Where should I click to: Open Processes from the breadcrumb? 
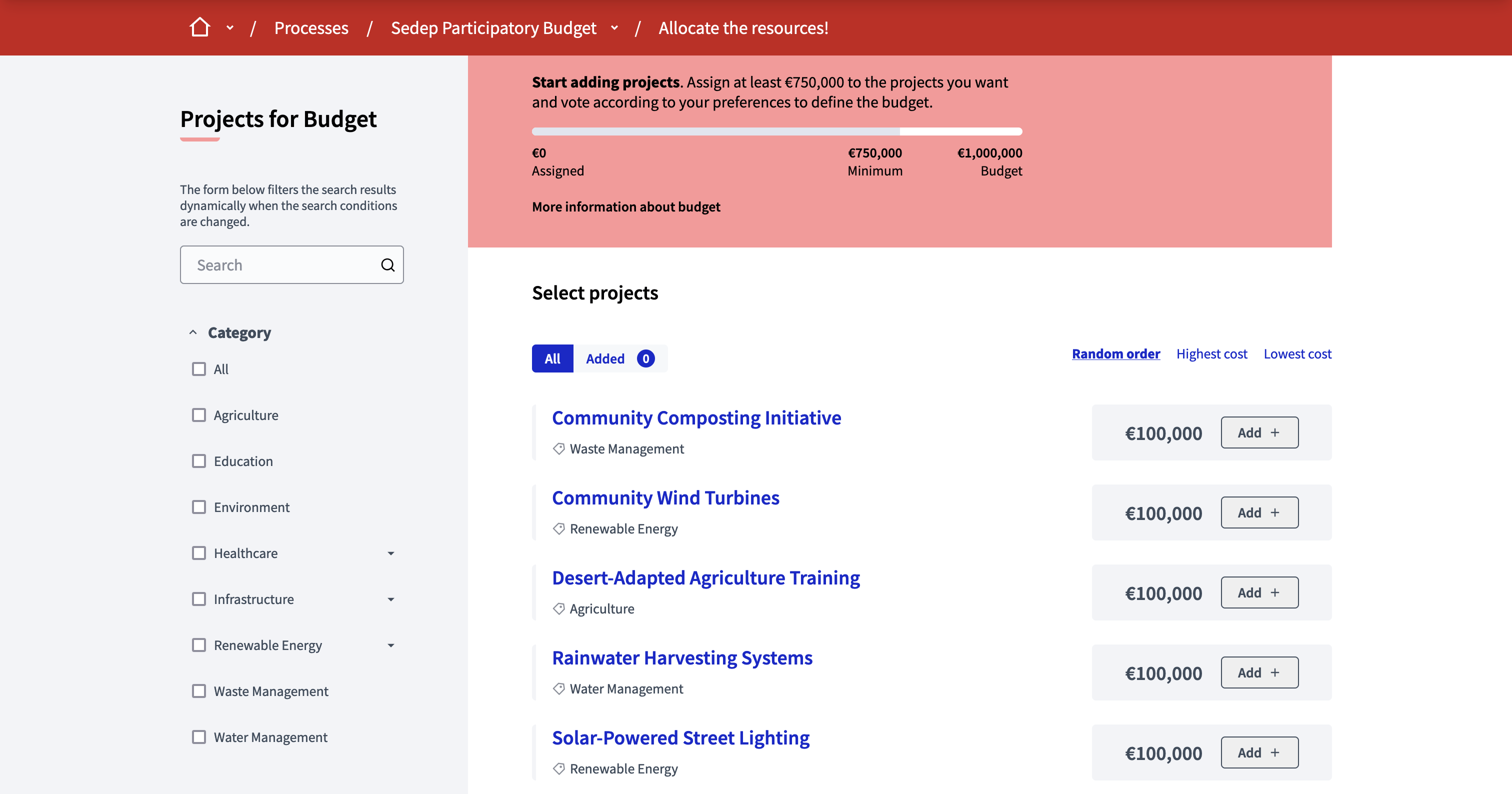coord(311,27)
